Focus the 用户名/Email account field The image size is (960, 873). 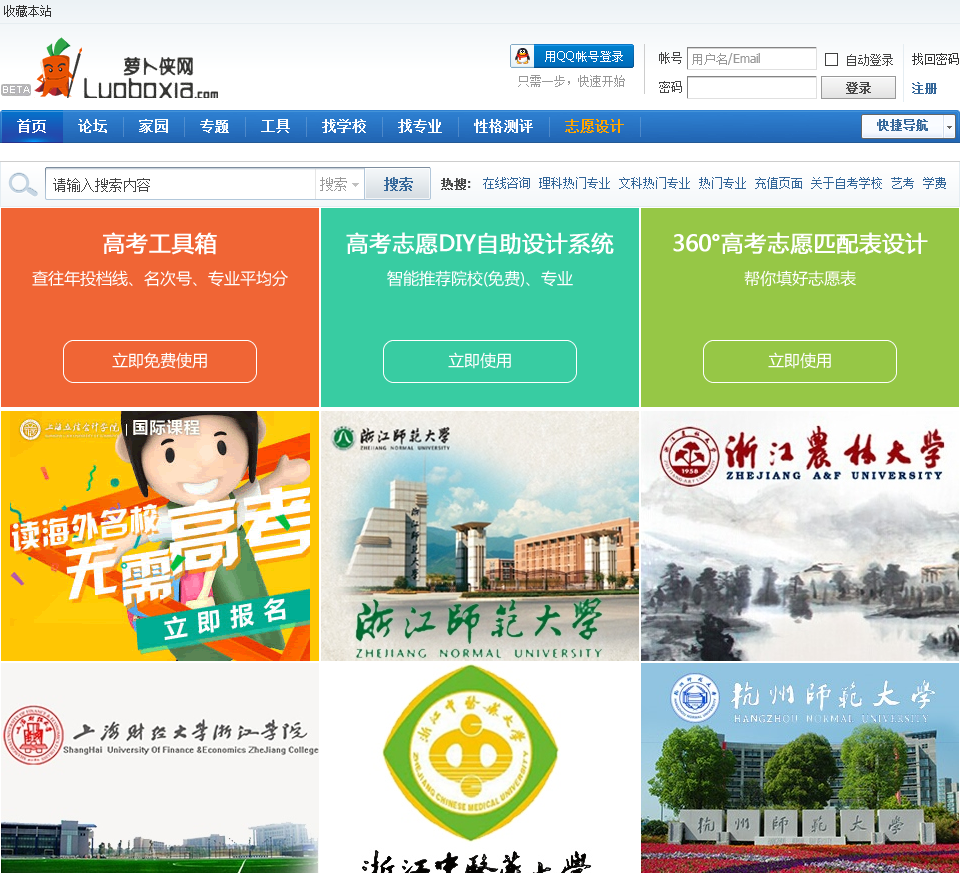(x=752, y=59)
